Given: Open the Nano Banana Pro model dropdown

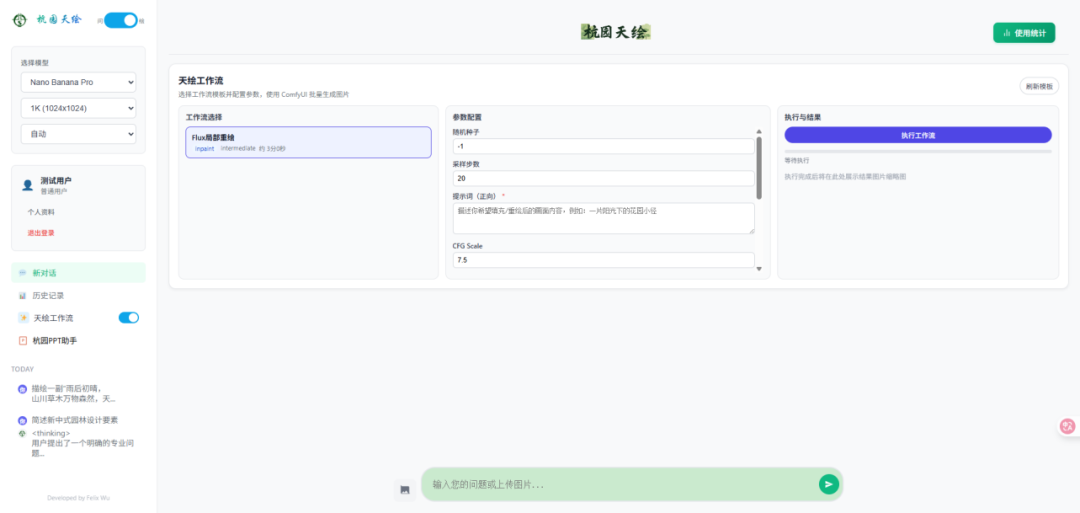Looking at the screenshot, I should [x=78, y=82].
